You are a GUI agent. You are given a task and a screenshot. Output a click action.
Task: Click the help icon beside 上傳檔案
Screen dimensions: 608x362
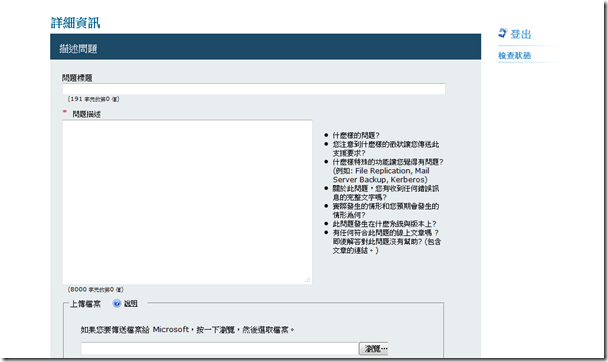[x=117, y=303]
